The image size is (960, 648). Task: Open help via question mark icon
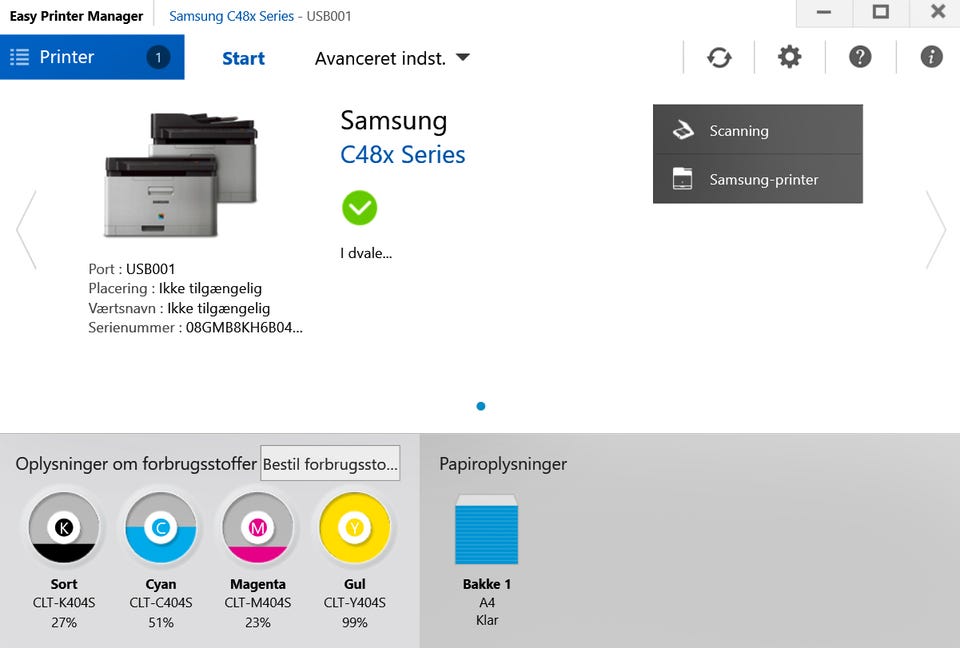coord(860,57)
